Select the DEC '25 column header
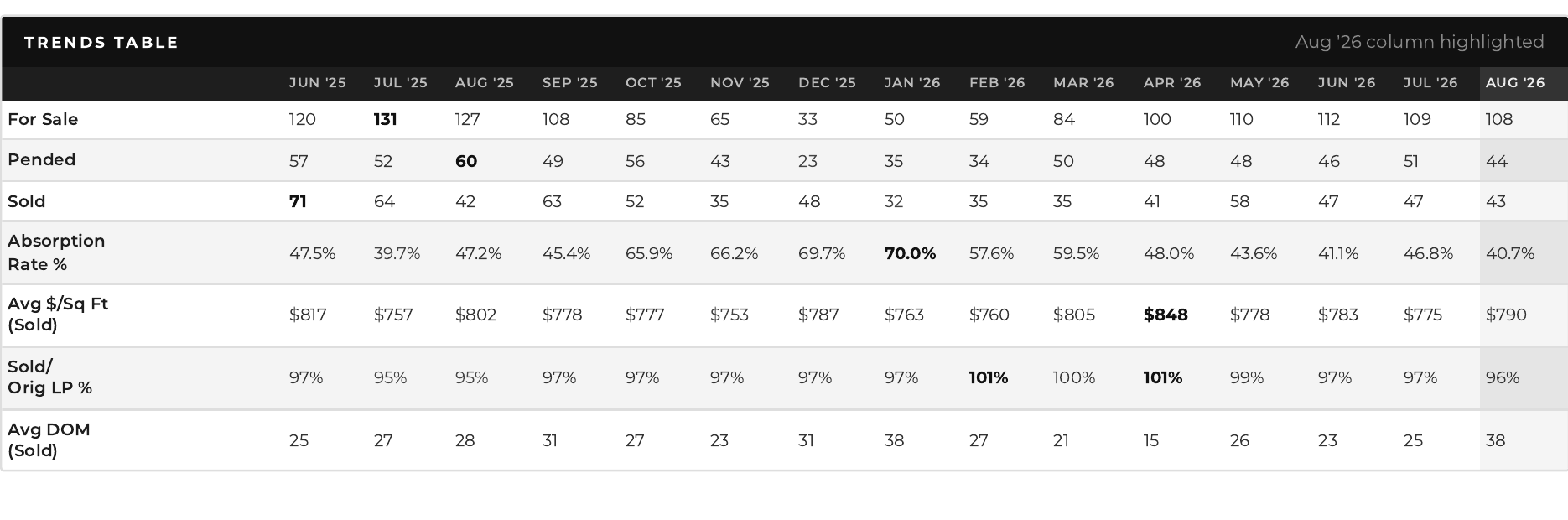This screenshot has height=520, width=1568. tap(827, 82)
